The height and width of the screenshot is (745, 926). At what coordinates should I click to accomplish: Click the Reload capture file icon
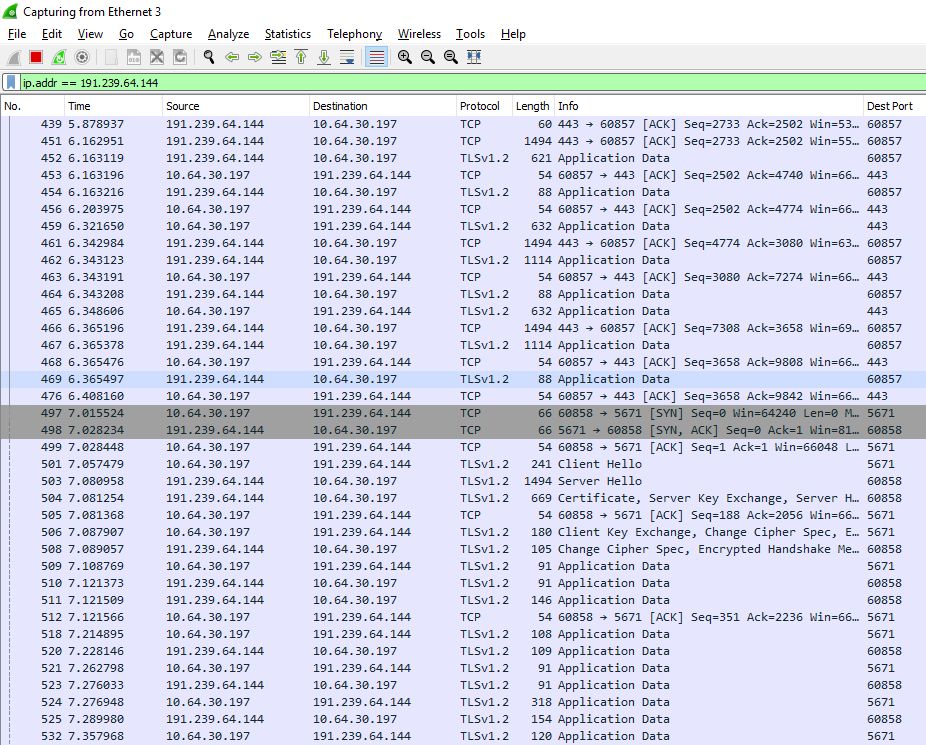tap(180, 57)
